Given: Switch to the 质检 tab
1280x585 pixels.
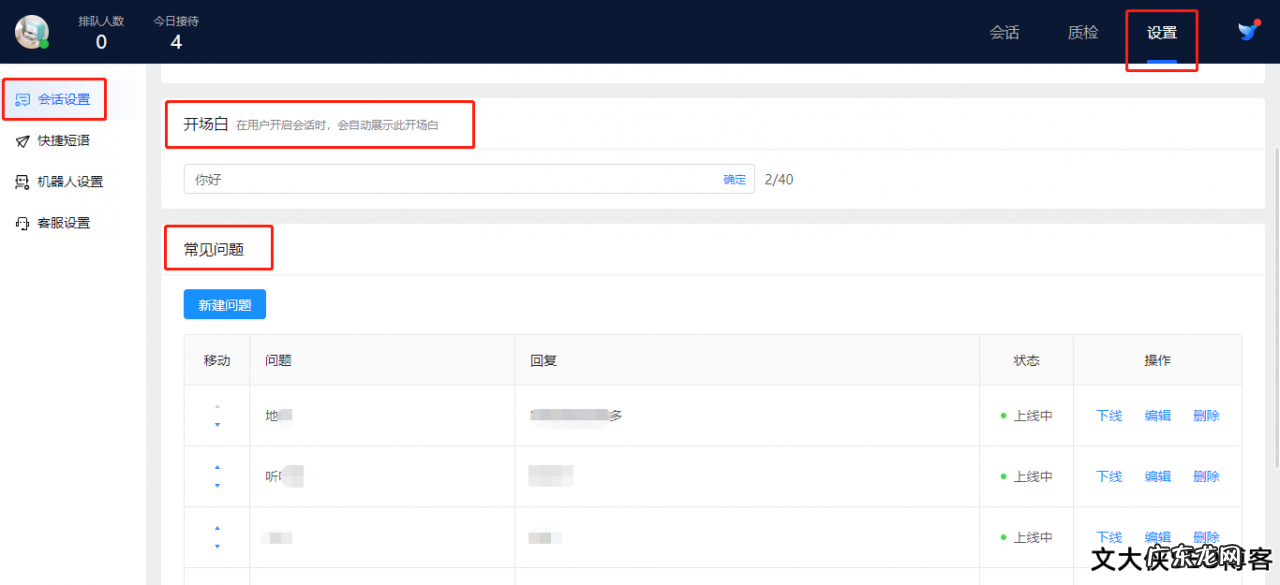Looking at the screenshot, I should point(1082,32).
